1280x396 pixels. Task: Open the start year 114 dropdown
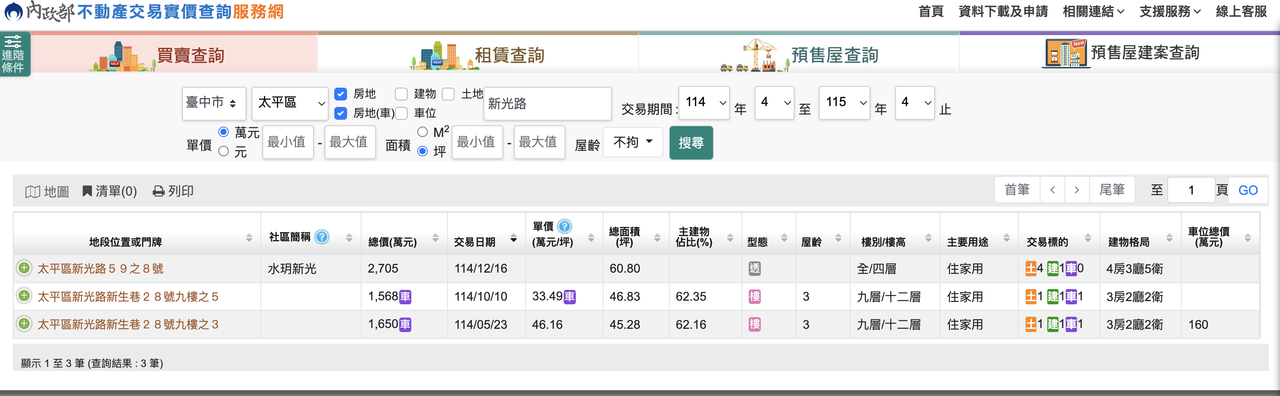[x=703, y=103]
